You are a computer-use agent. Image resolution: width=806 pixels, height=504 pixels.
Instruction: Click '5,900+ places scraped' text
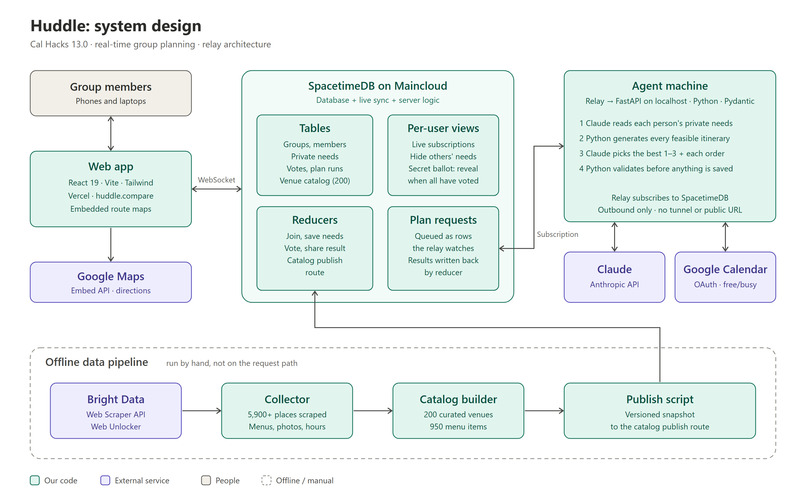click(x=287, y=415)
